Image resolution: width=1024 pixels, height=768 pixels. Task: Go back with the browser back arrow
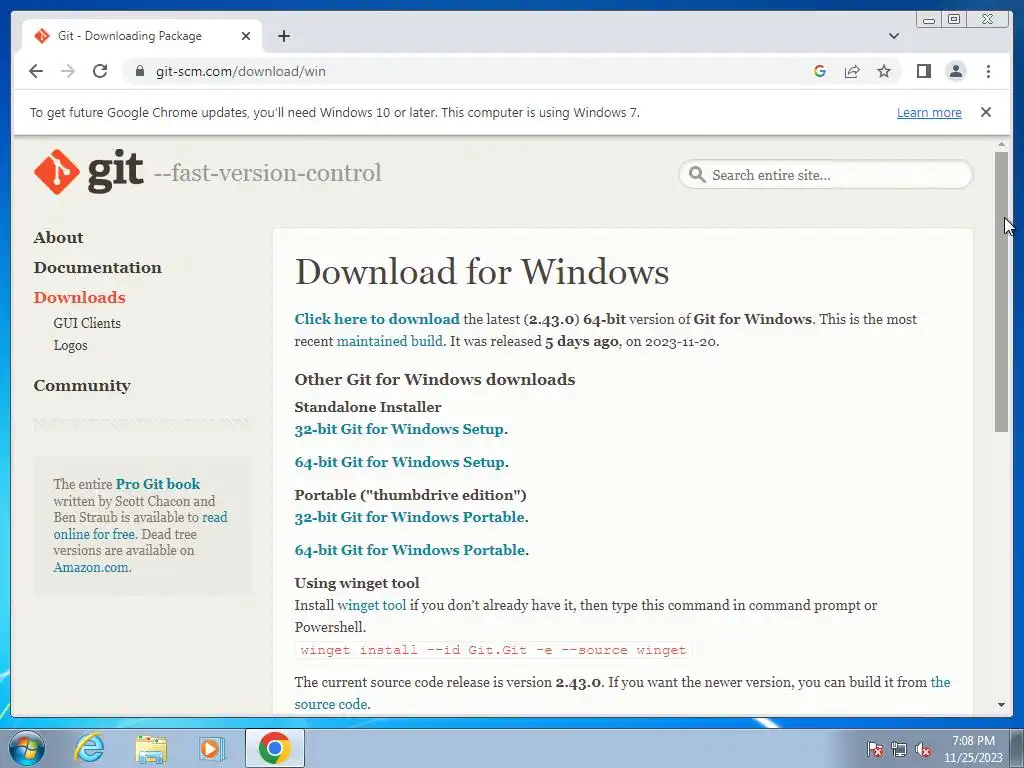coord(36,71)
